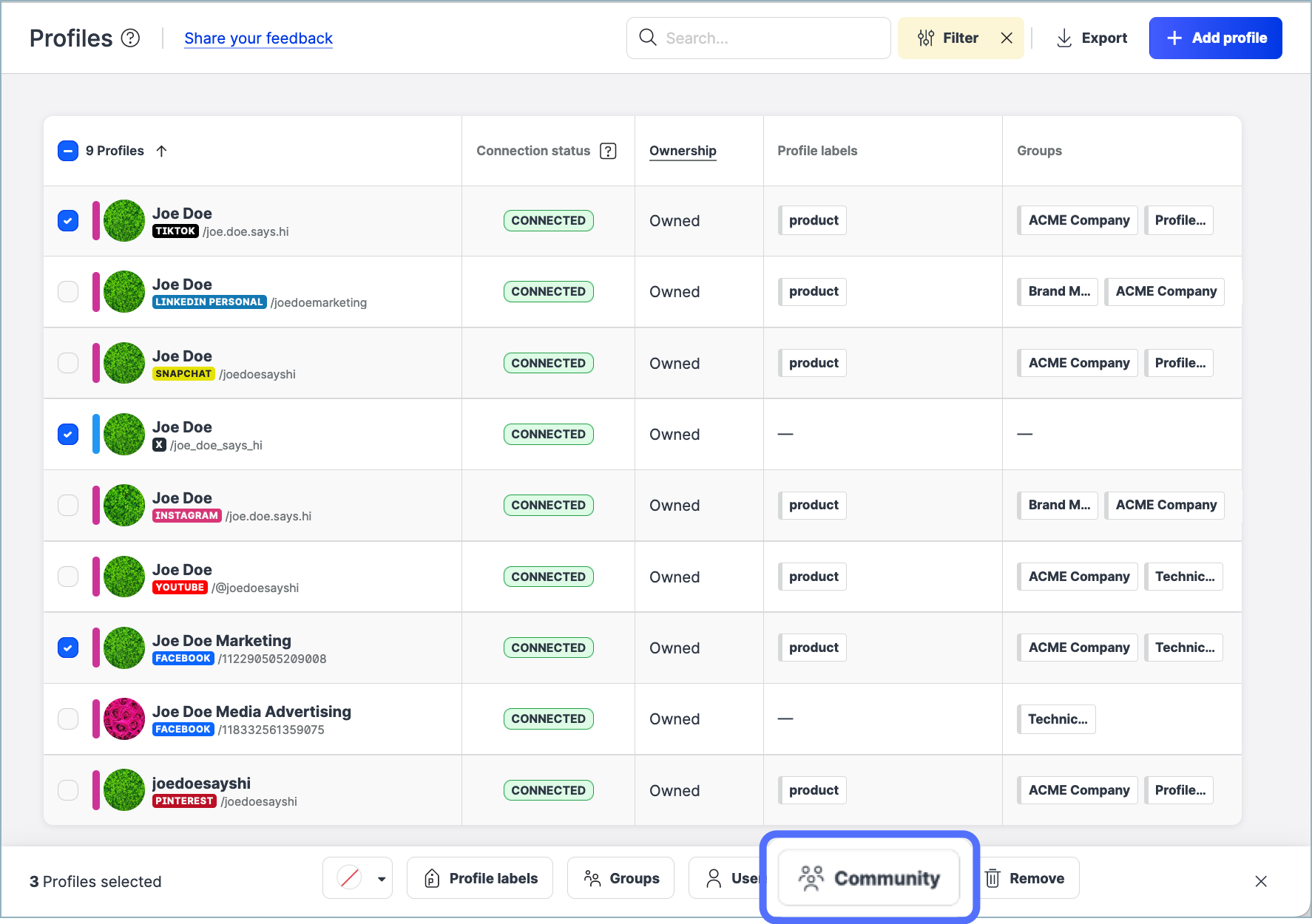The height and width of the screenshot is (924, 1312).
Task: Click Joe Doe Media Advertising avatar
Action: (x=124, y=719)
